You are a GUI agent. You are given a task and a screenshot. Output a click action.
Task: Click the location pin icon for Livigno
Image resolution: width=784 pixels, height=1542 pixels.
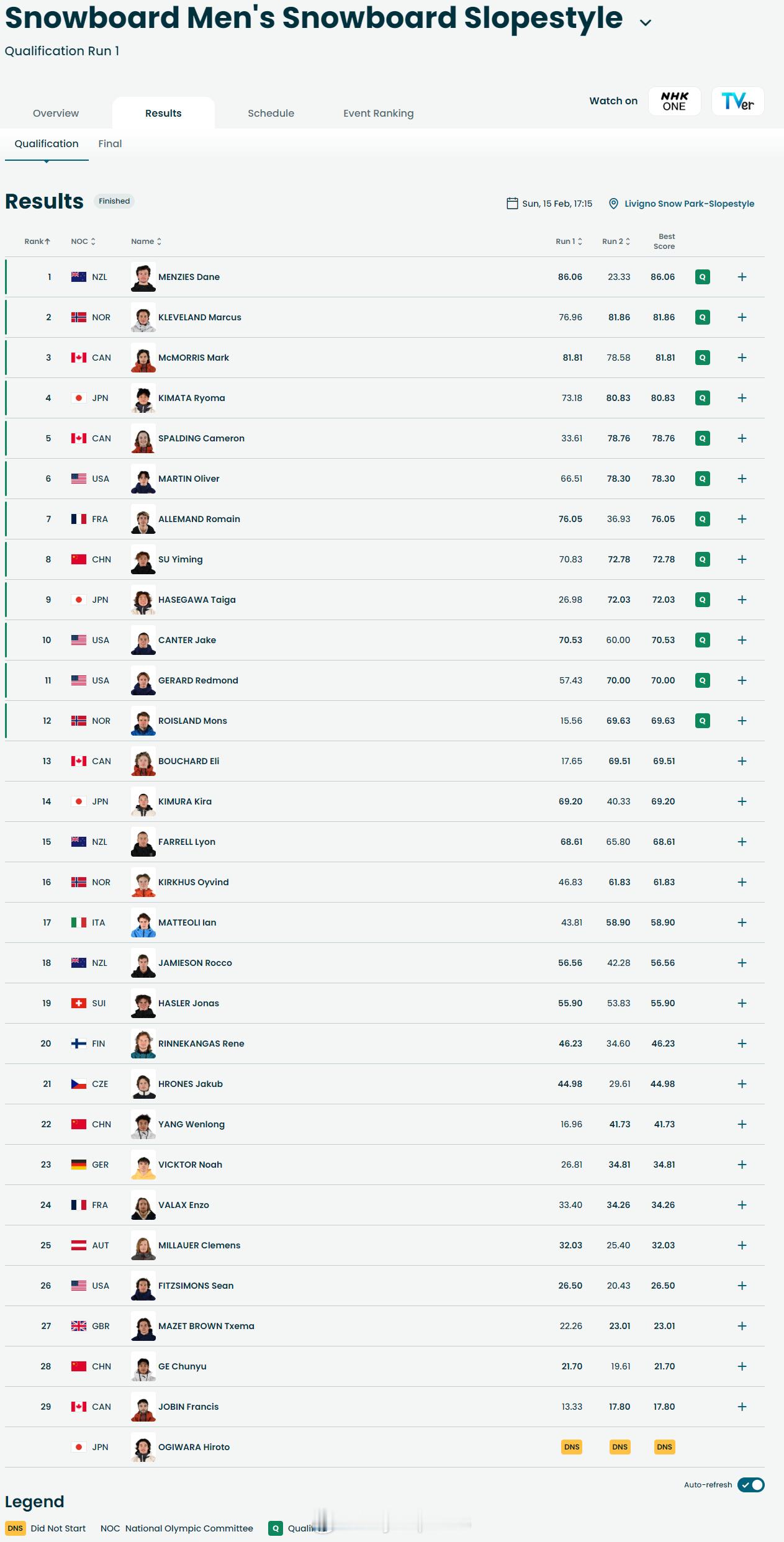(x=613, y=204)
